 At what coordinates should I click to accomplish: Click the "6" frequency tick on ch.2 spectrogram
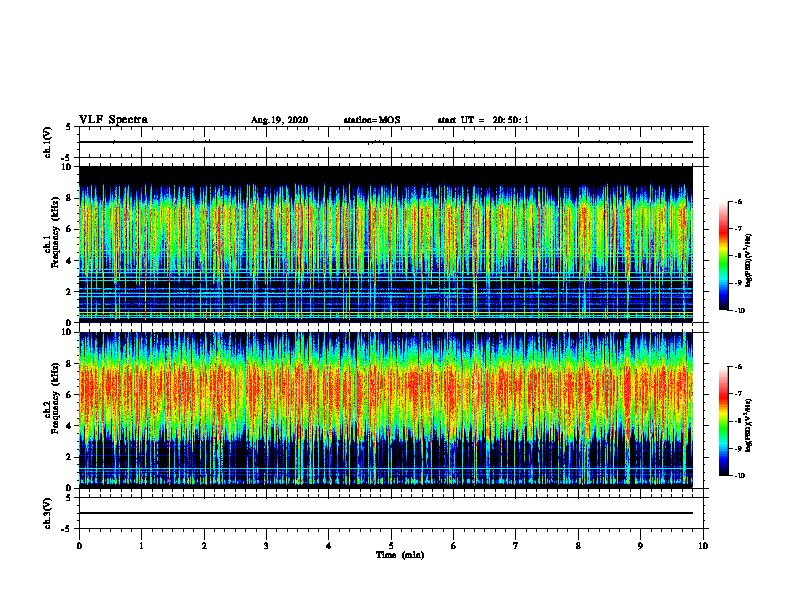[x=69, y=395]
